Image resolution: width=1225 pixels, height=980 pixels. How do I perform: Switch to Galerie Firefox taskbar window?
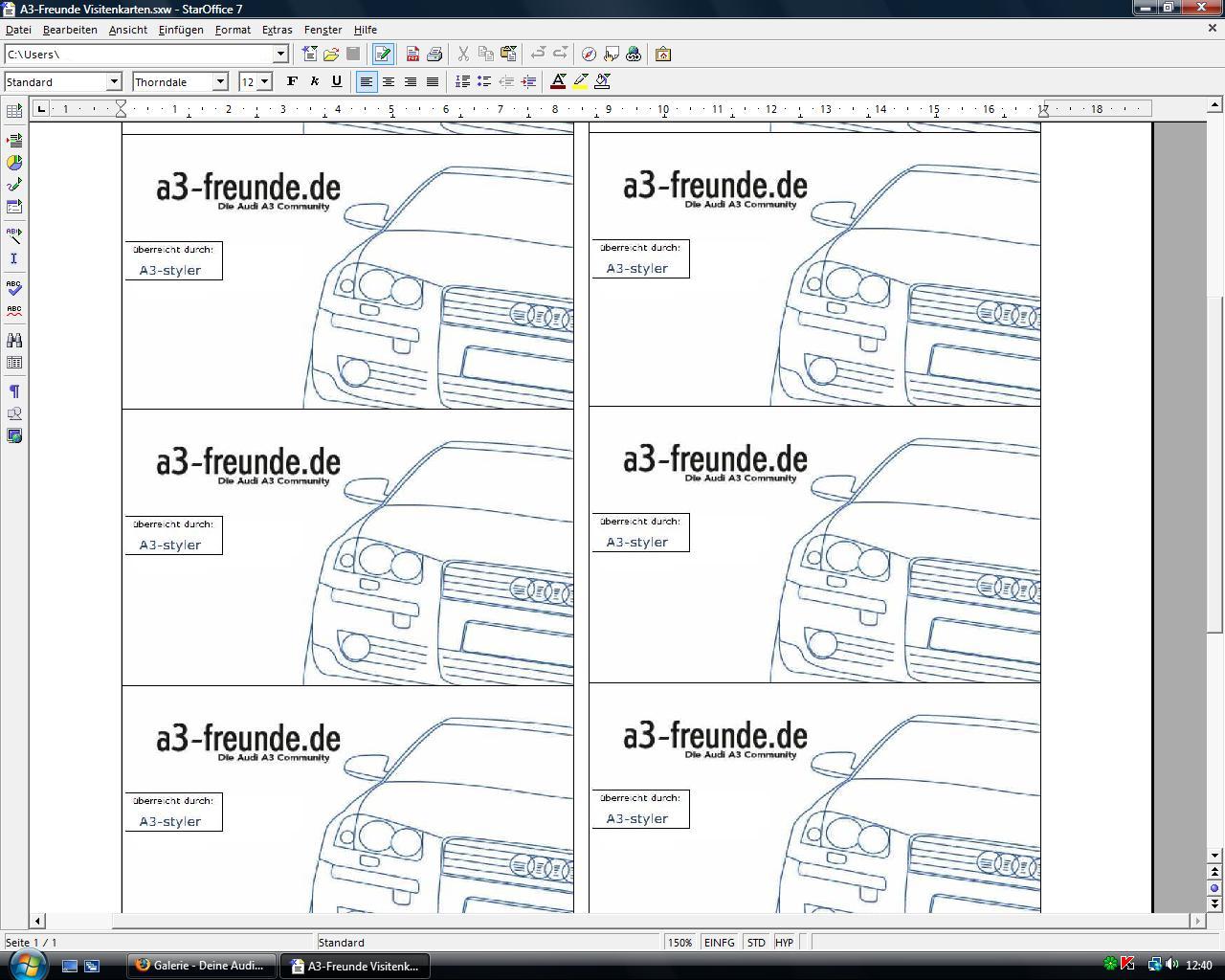[202, 966]
